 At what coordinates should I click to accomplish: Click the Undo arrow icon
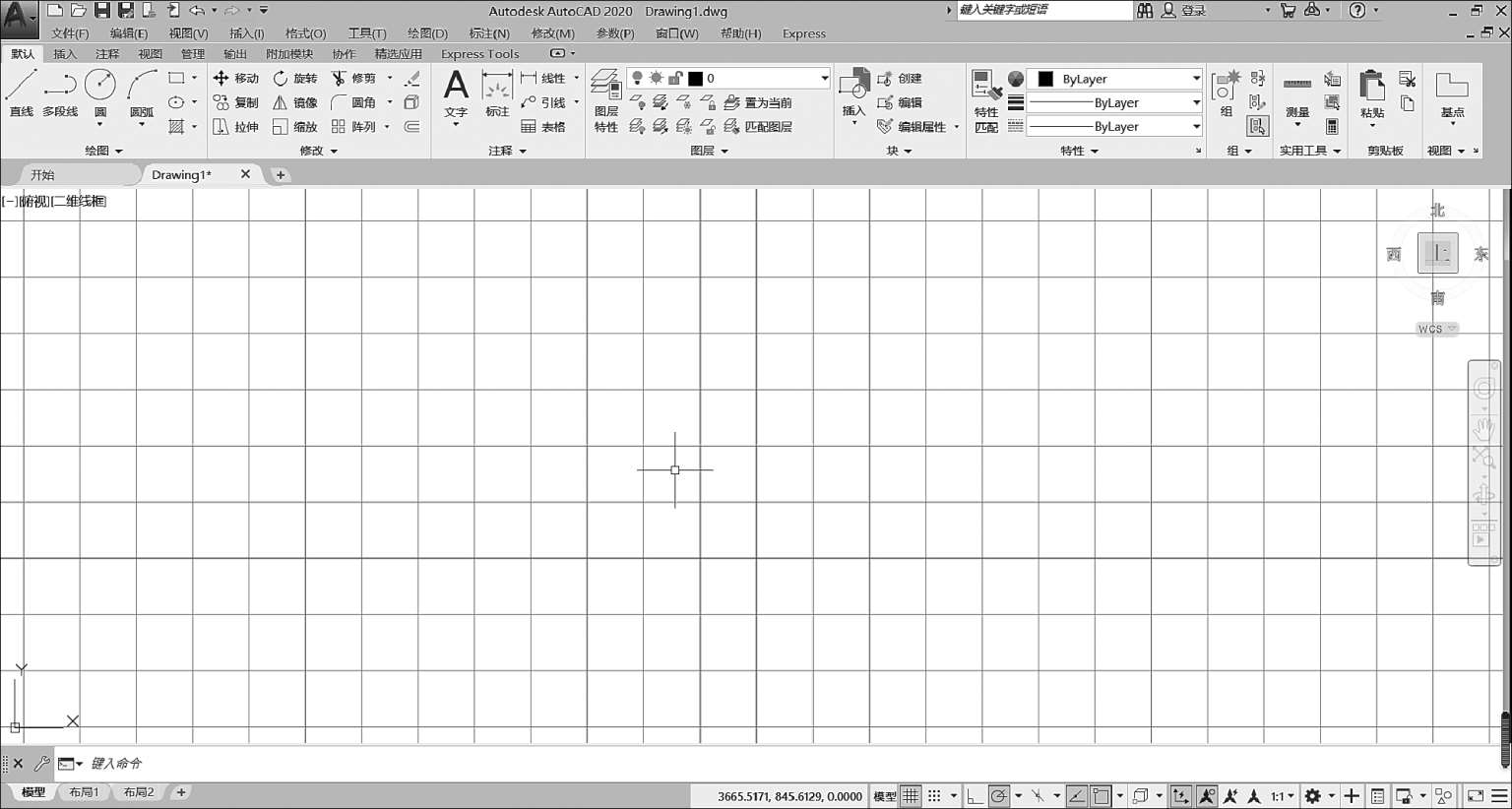pos(197,10)
